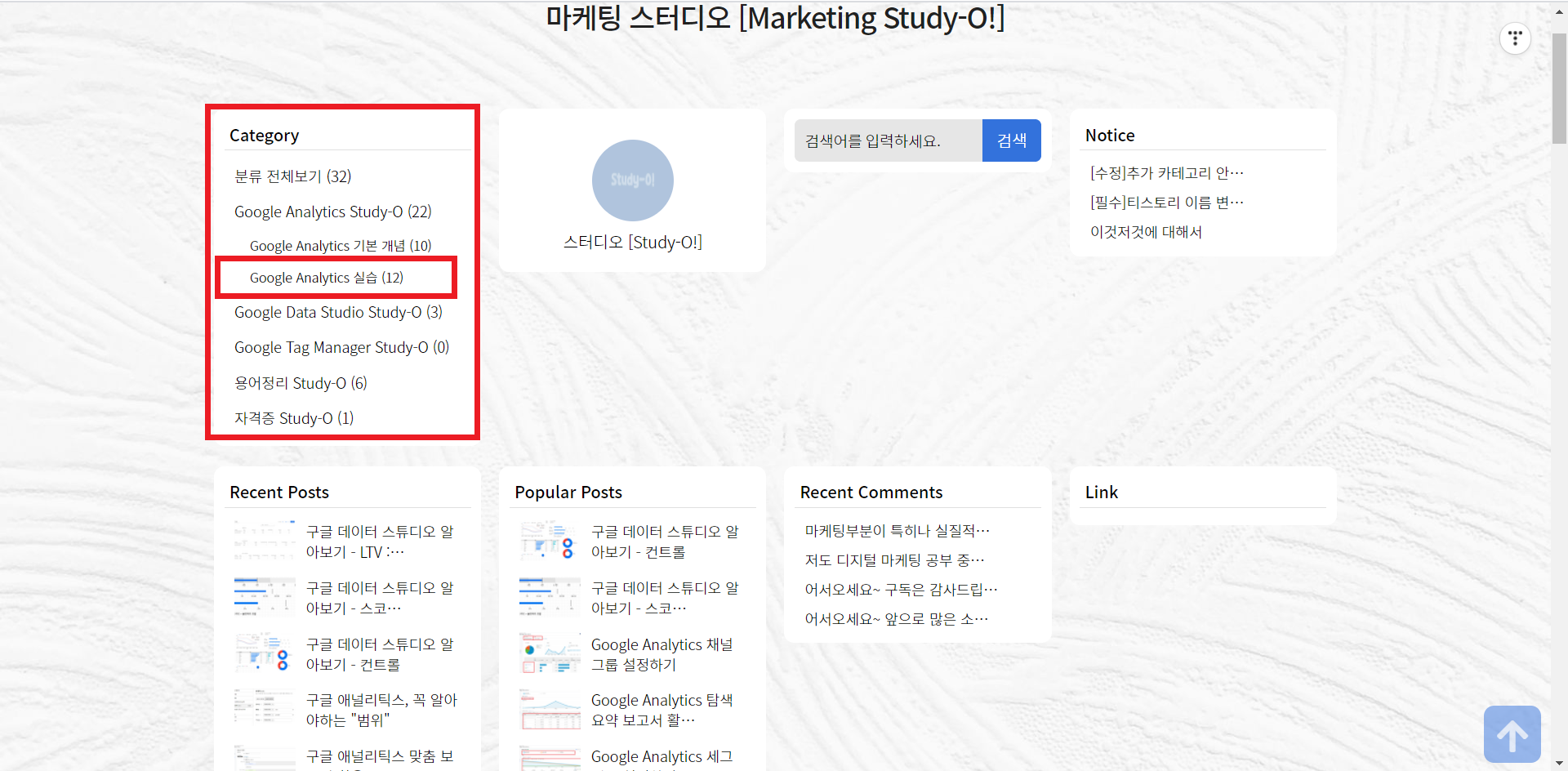1568x771 pixels.
Task: Open 분류 전체보기 (32) category
Action: 292,176
